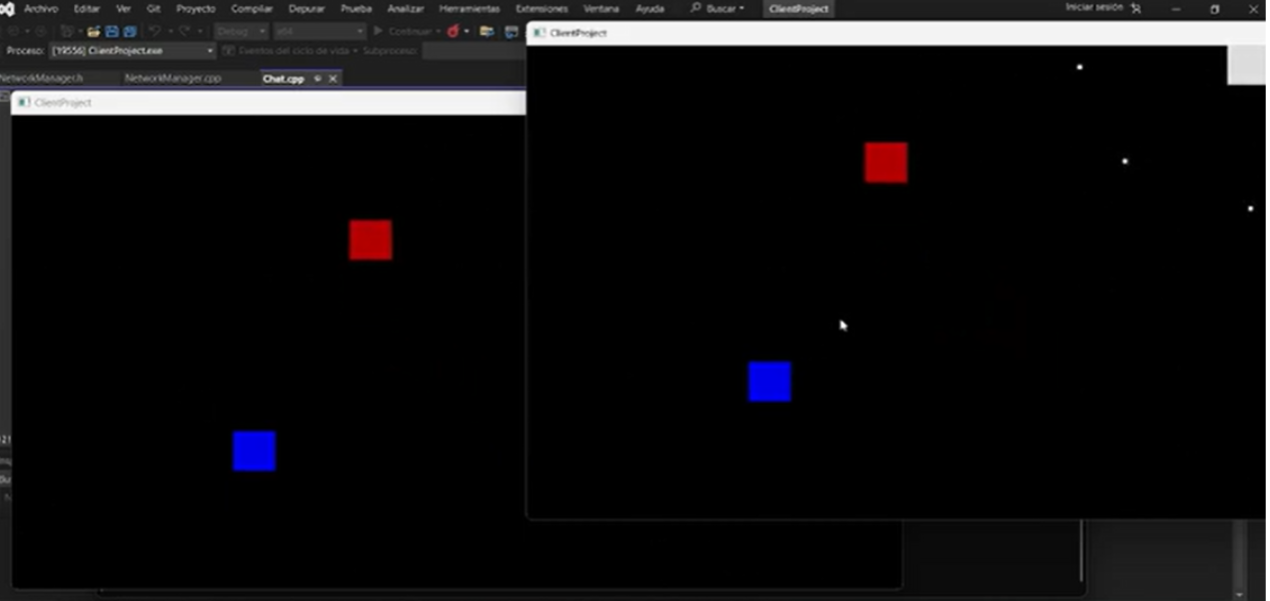Click the Save All icon
Screen dimensions: 1270x601
129,31
